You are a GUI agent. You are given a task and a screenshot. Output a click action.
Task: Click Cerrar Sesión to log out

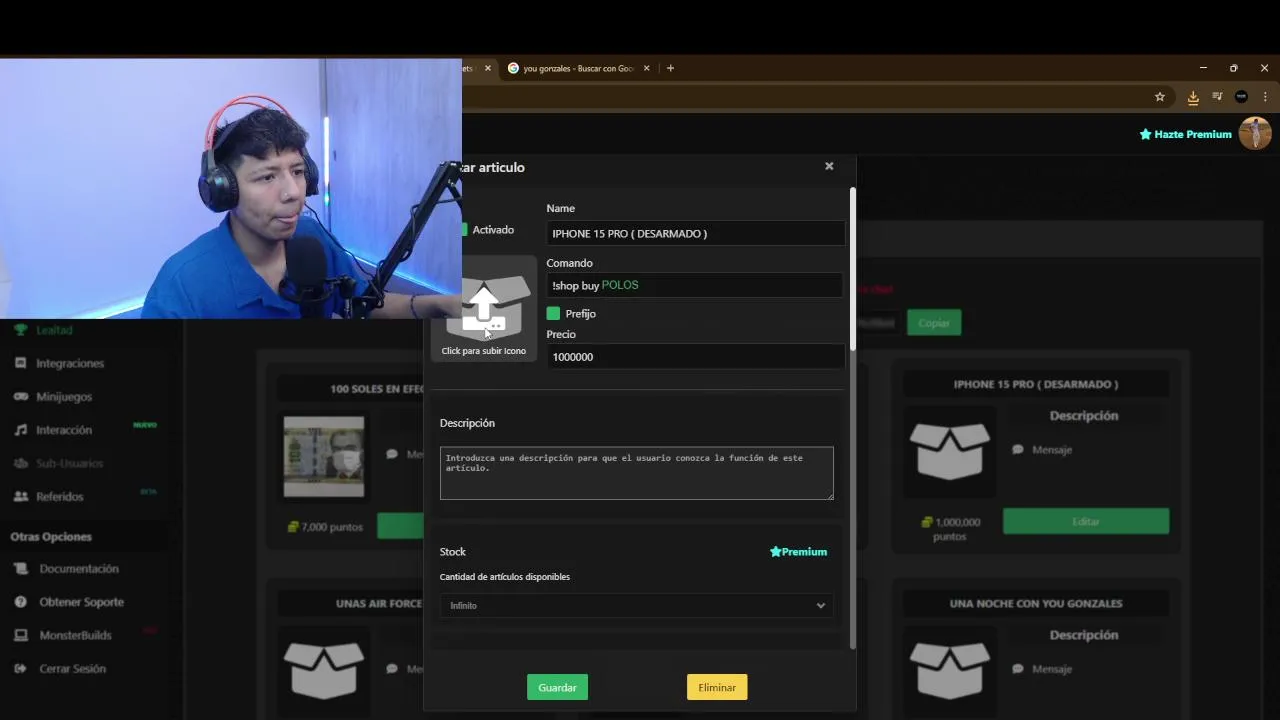(73, 669)
